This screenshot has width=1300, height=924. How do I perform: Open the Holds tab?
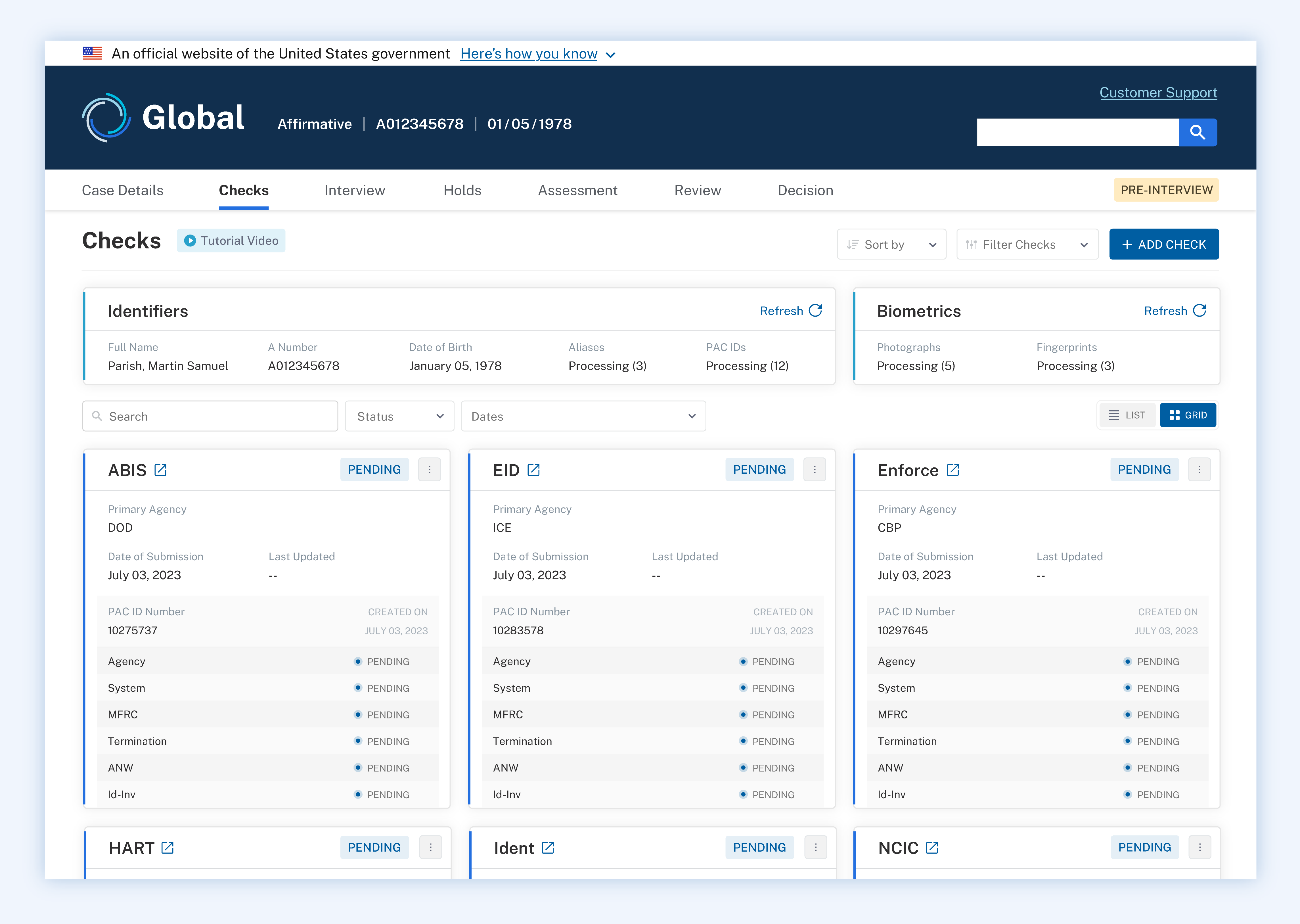(x=462, y=191)
